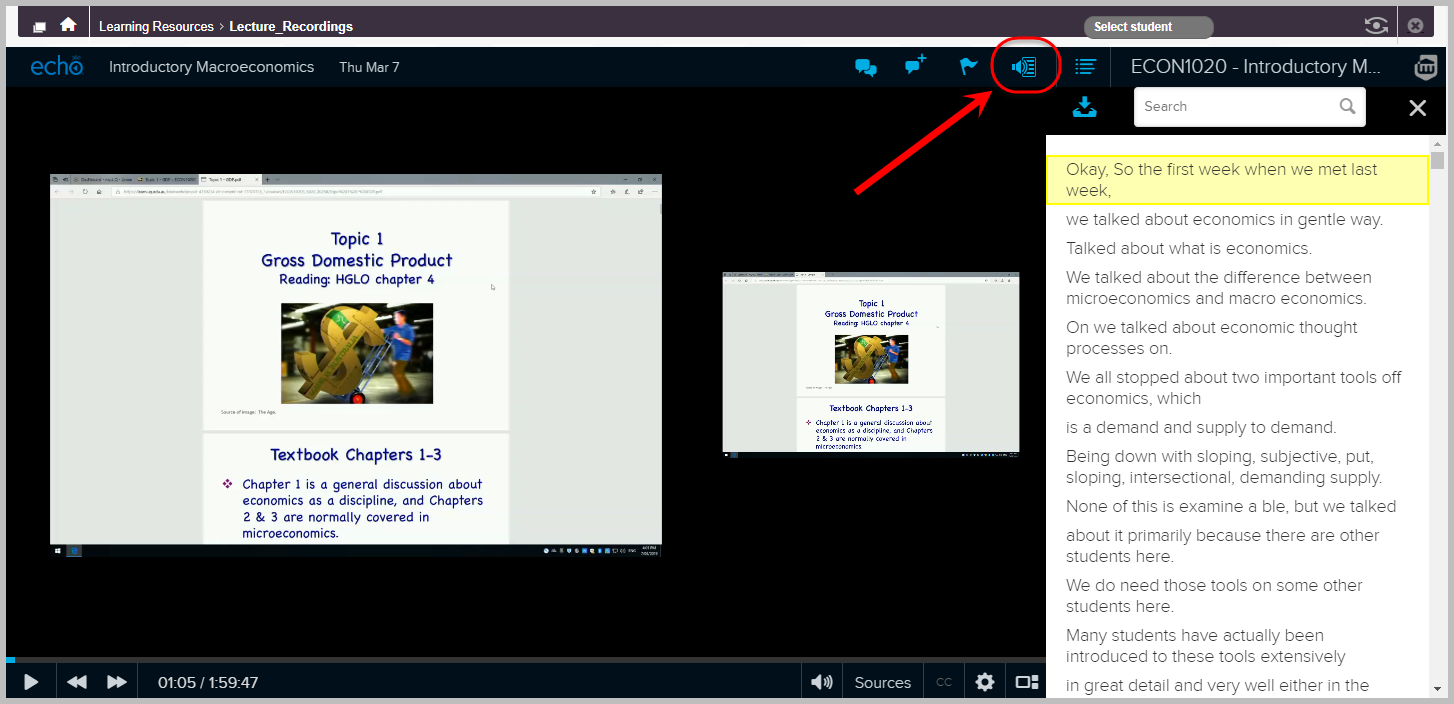Open the discussions chat icon
The image size is (1454, 704).
865,66
